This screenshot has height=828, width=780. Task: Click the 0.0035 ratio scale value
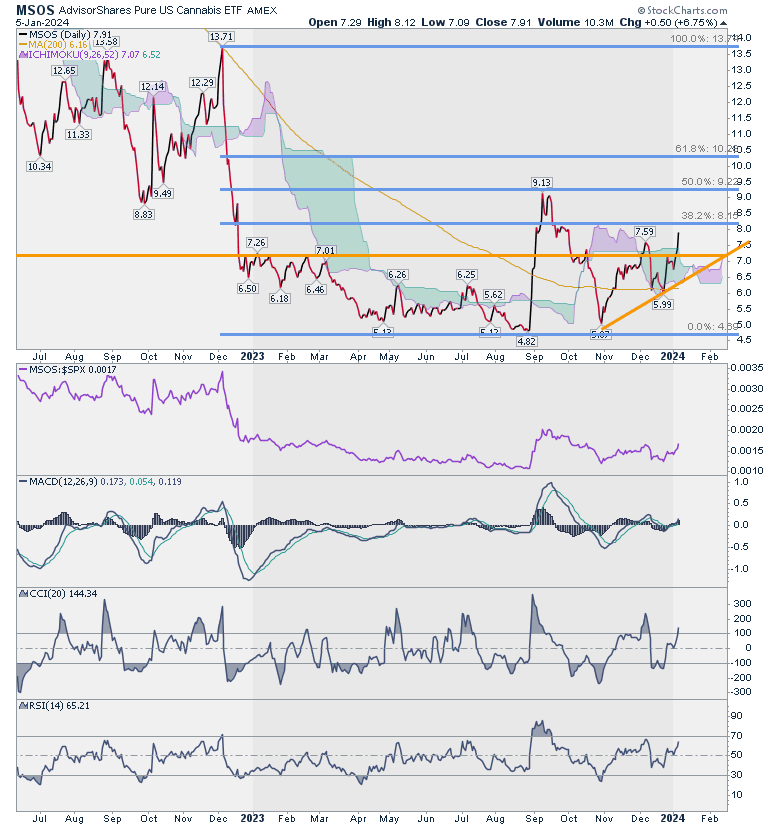pyautogui.click(x=747, y=368)
